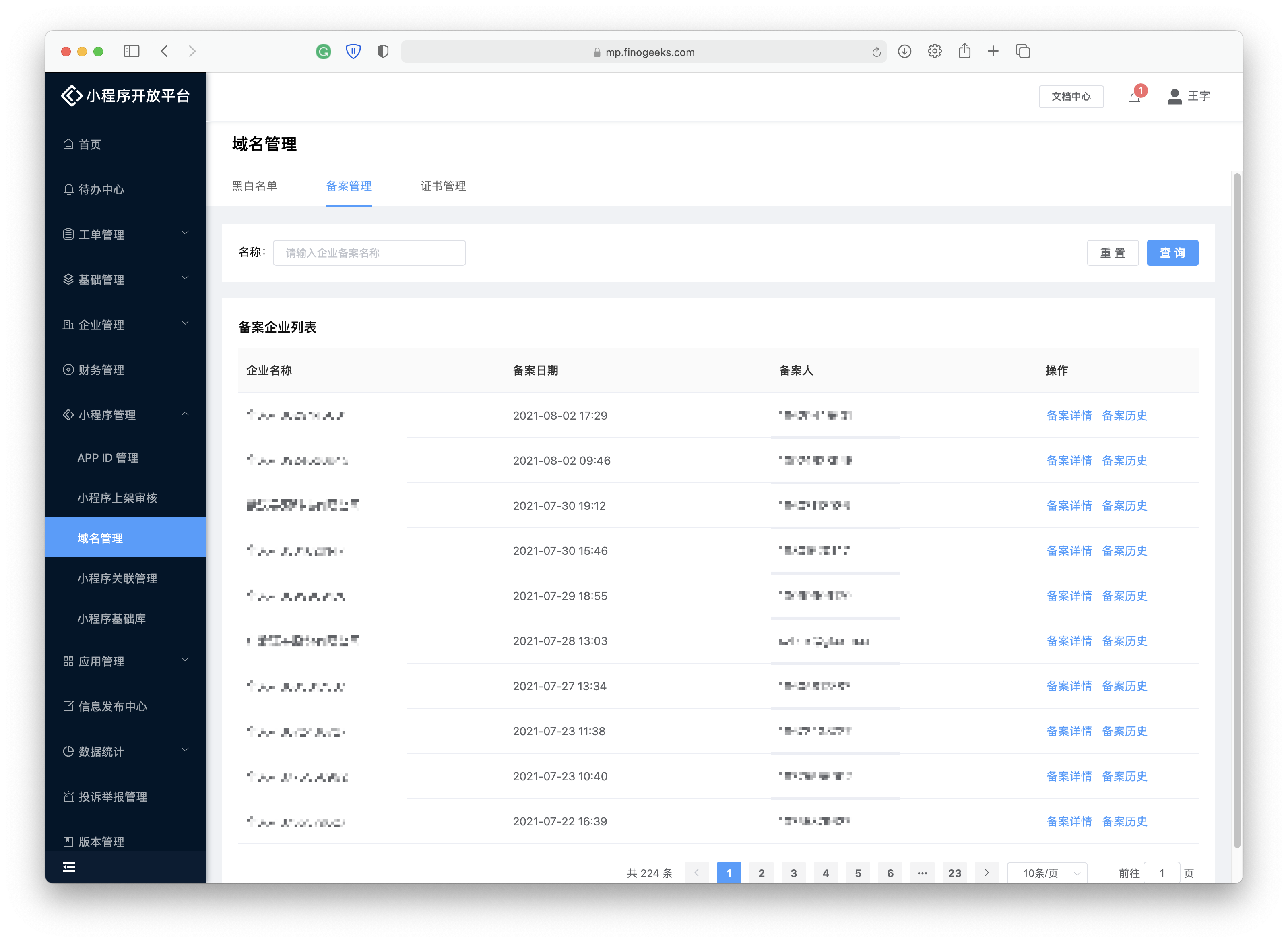Switch to the 备案管理 tab
The height and width of the screenshot is (943, 1288).
349,186
